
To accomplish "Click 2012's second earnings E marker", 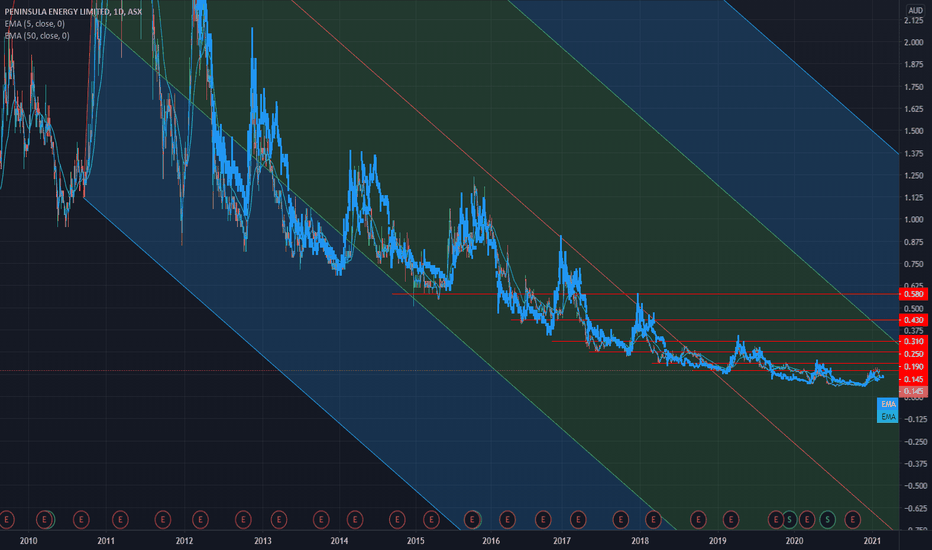I will 243,520.
